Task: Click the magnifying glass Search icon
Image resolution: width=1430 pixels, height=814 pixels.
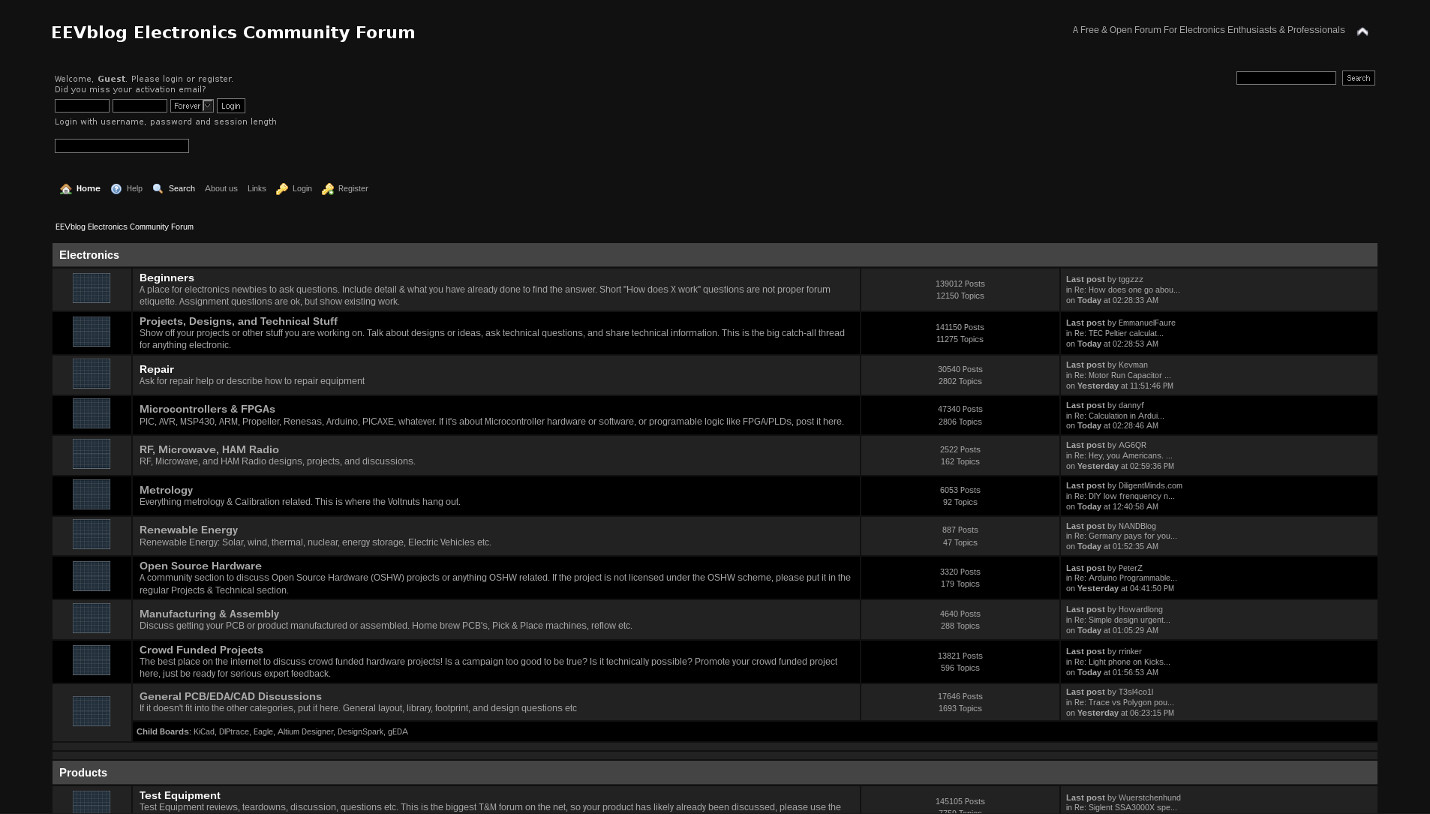Action: (x=158, y=189)
